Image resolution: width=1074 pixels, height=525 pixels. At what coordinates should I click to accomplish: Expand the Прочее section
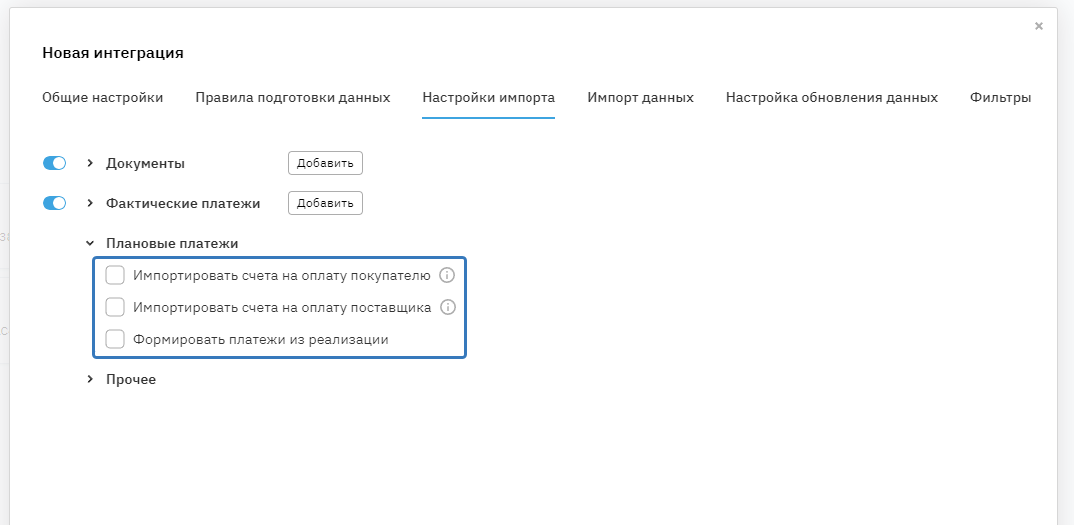[90, 380]
